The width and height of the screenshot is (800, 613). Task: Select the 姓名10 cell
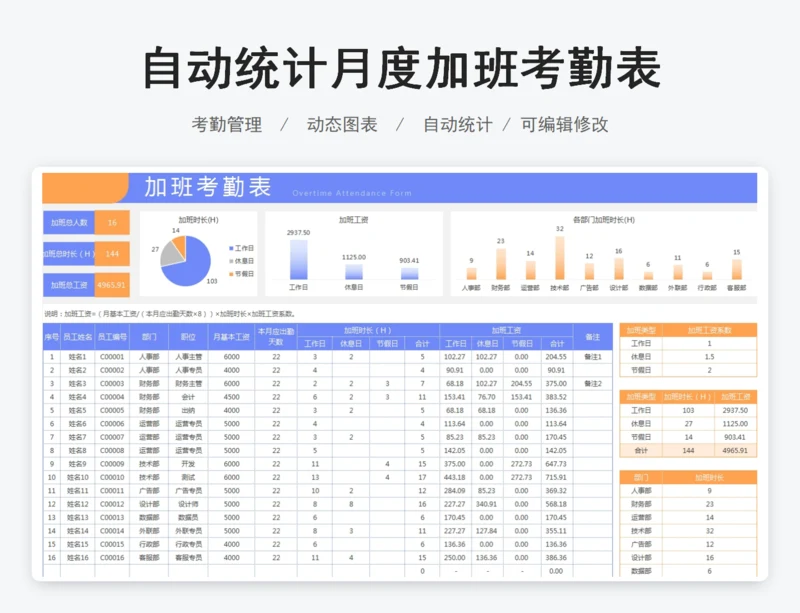(78, 477)
